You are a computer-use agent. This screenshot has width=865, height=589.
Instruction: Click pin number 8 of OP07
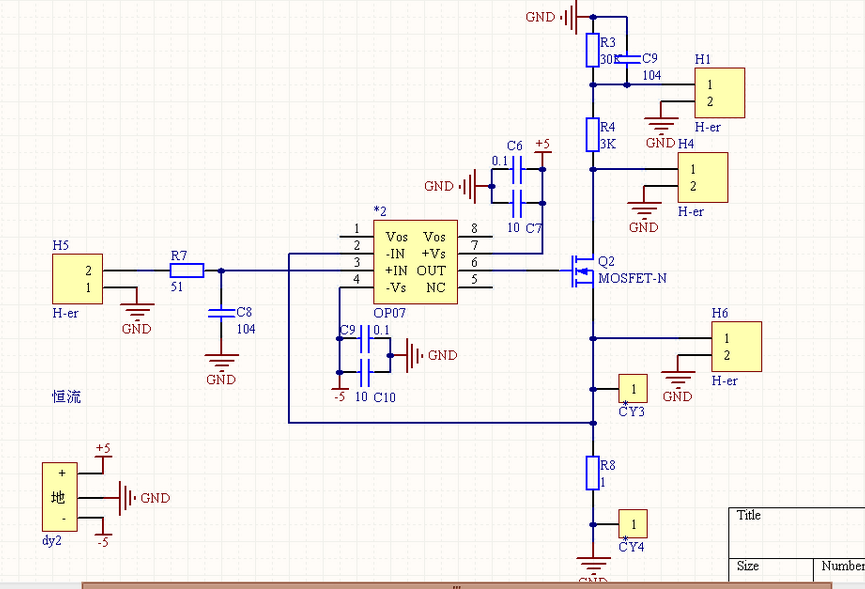tap(474, 228)
